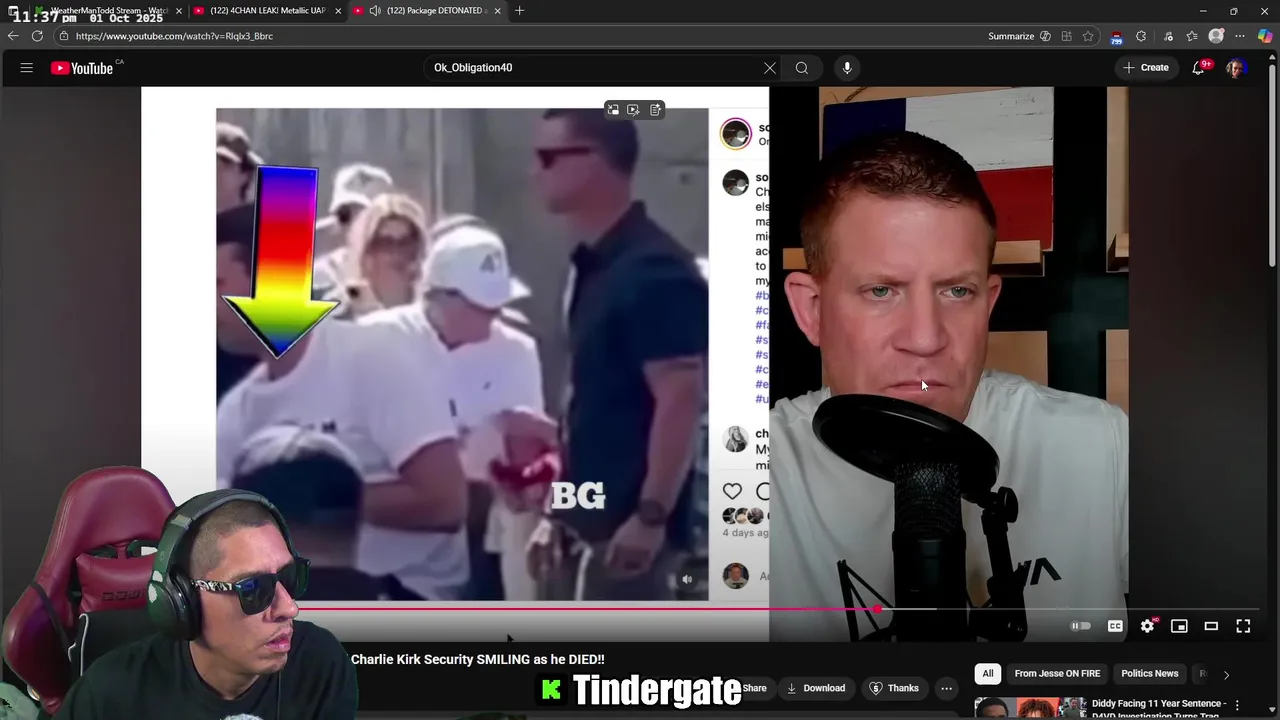Select the All filter chip
This screenshot has height=720, width=1280.
click(988, 674)
